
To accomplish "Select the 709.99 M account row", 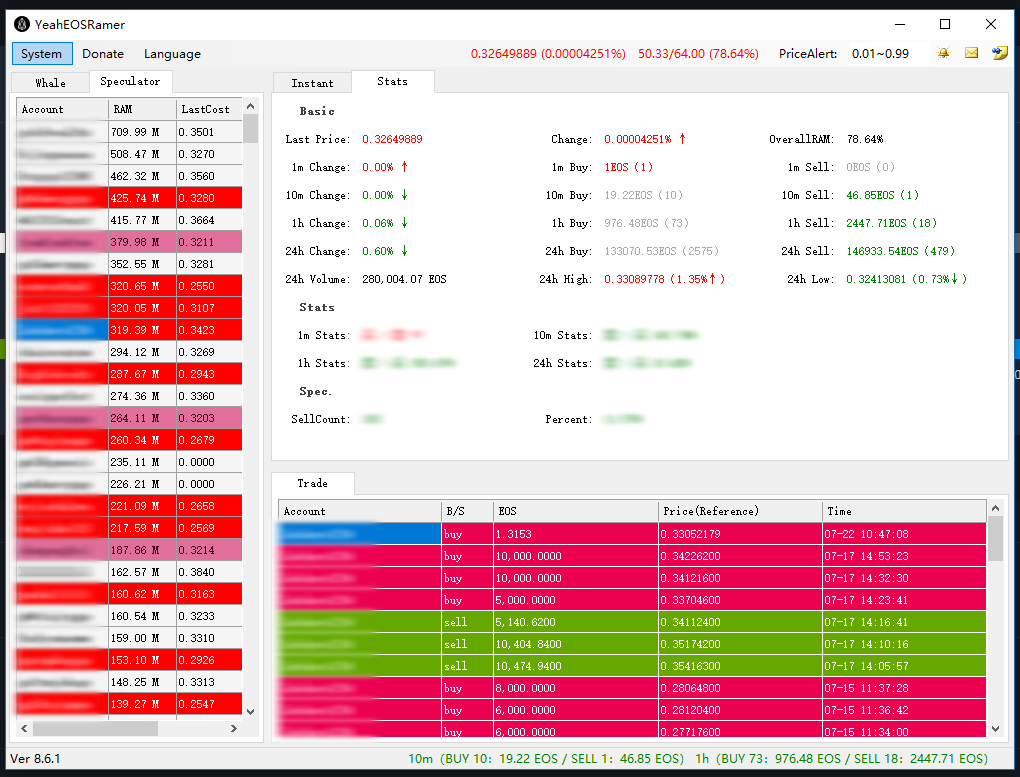I will [x=129, y=132].
